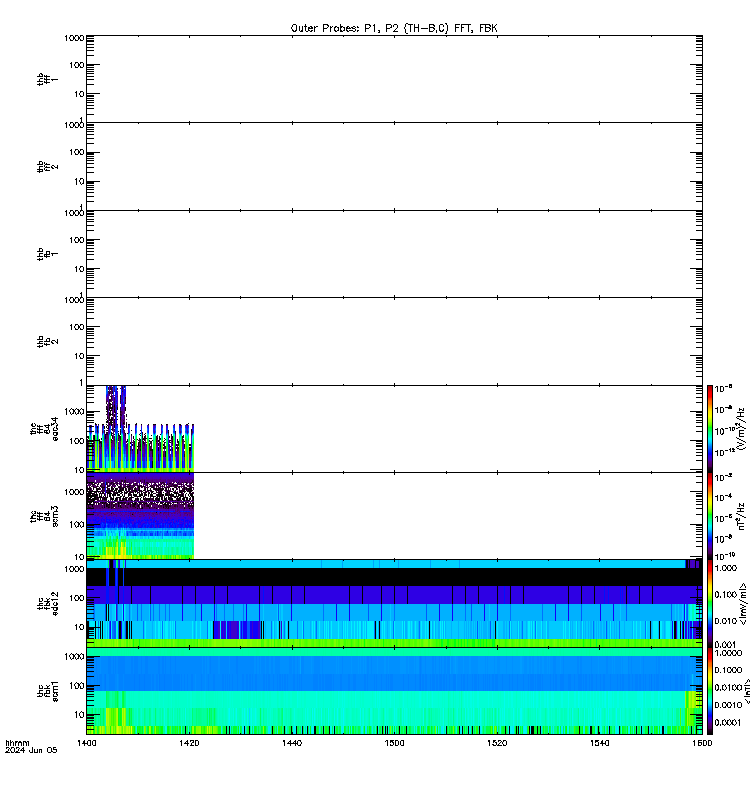The image size is (750, 800).
Task: Click the '1420' time axis label
Action: coord(189,743)
